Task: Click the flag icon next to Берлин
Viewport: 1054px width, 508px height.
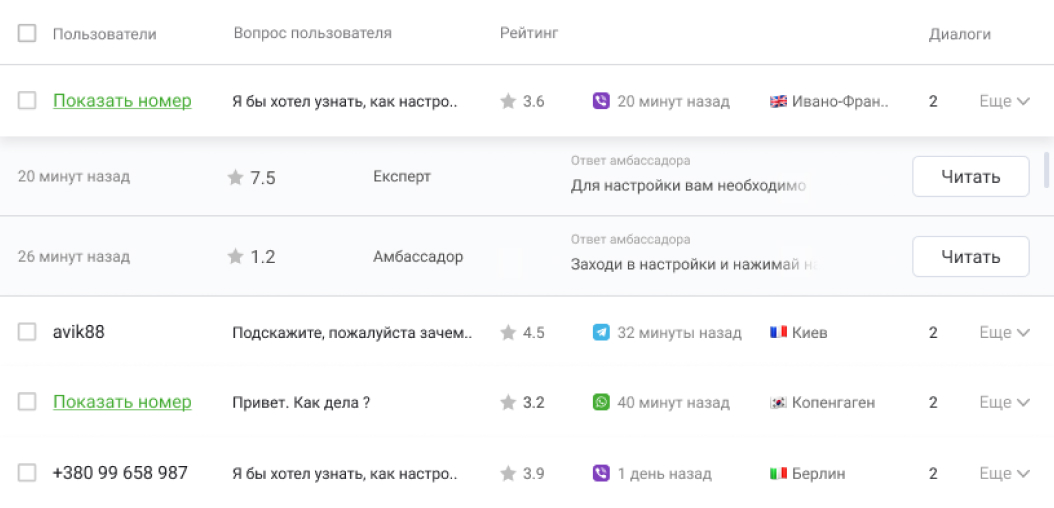Action: pyautogui.click(x=778, y=473)
